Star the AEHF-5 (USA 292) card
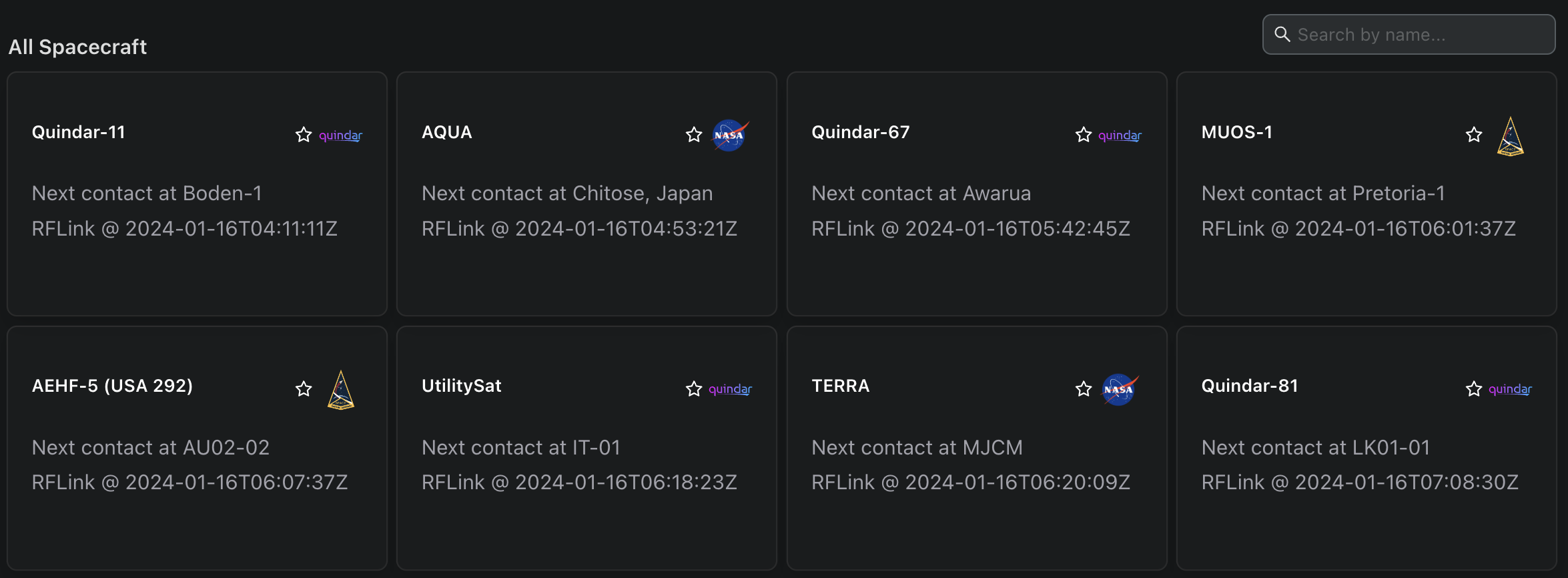The height and width of the screenshot is (578, 1568). [304, 388]
